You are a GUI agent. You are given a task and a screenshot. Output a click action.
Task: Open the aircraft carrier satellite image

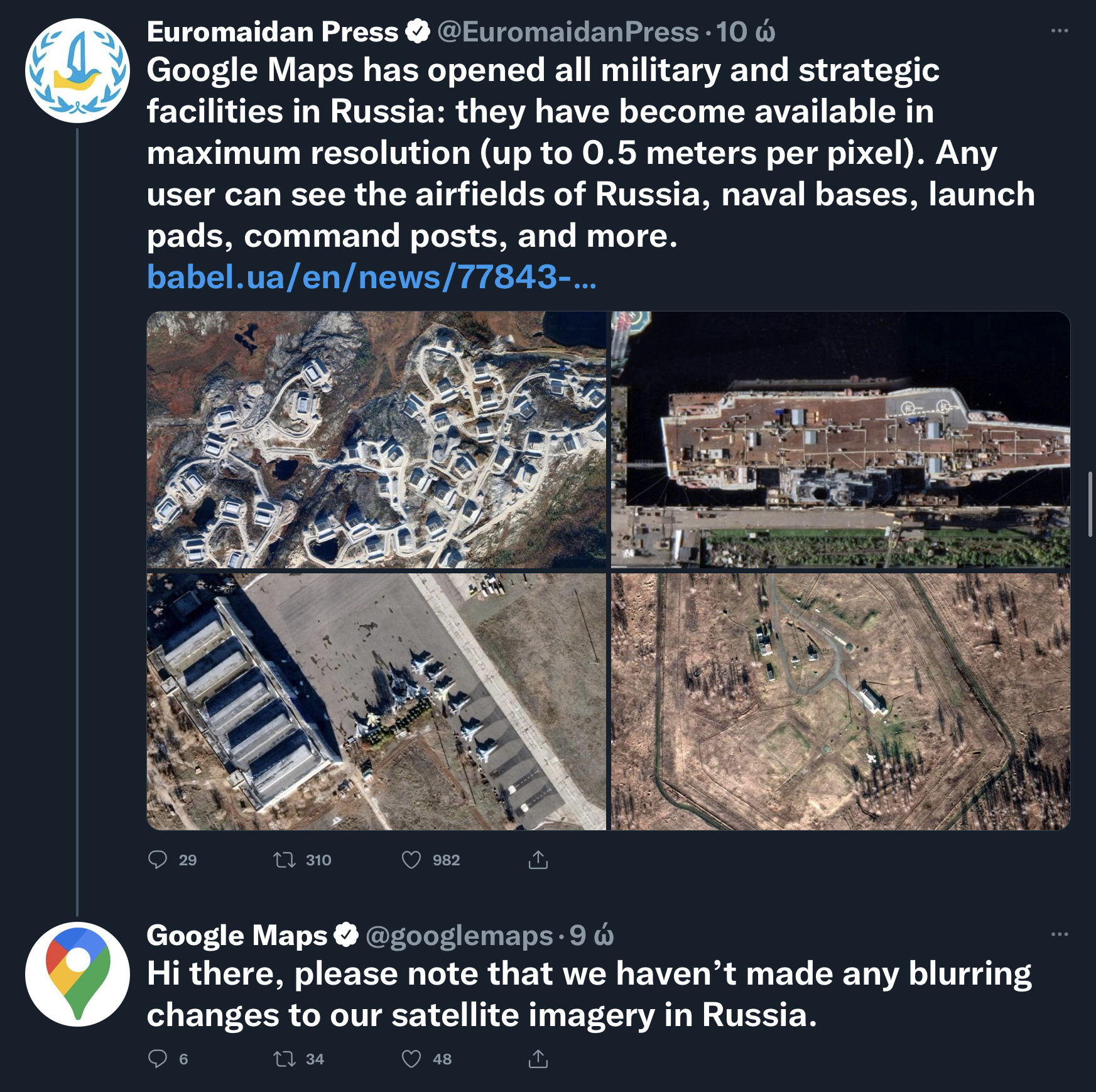click(840, 440)
